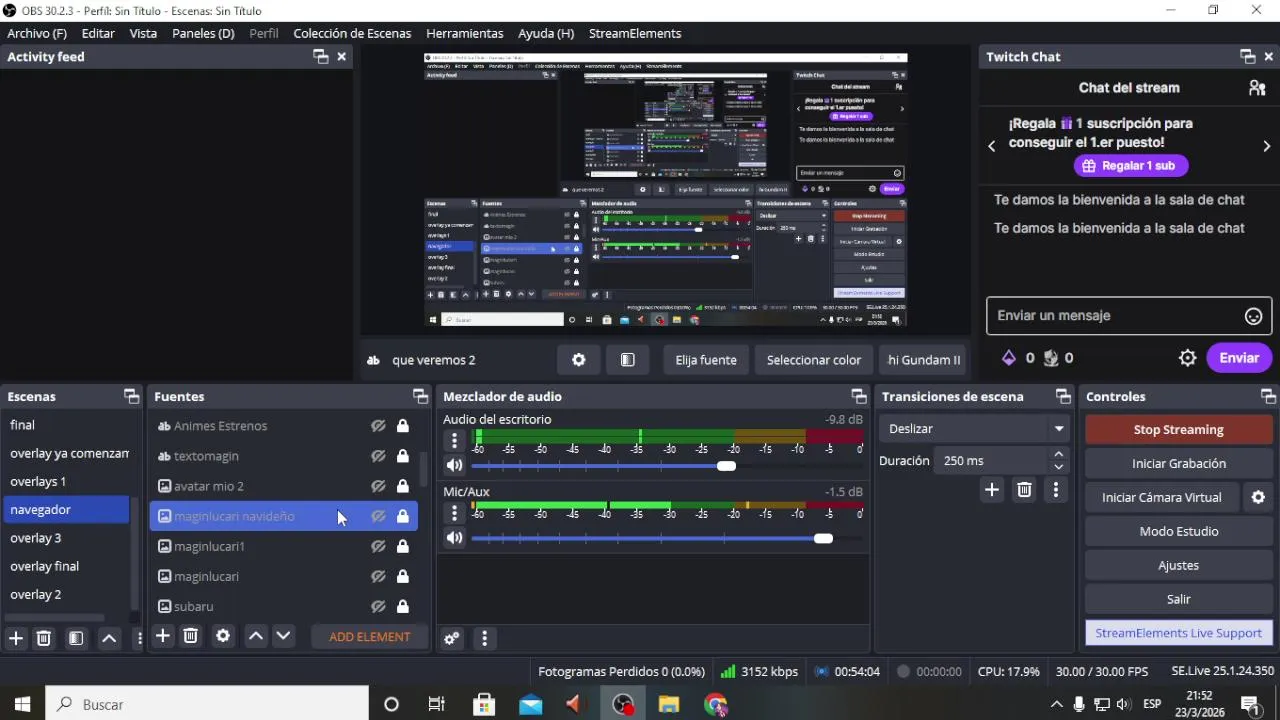Add a source with plus in Fuentes
This screenshot has width=1280, height=720.
coord(163,636)
